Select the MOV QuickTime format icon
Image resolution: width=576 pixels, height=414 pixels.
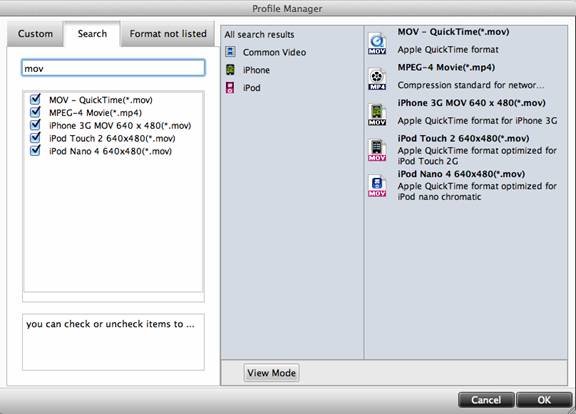pyautogui.click(x=377, y=43)
